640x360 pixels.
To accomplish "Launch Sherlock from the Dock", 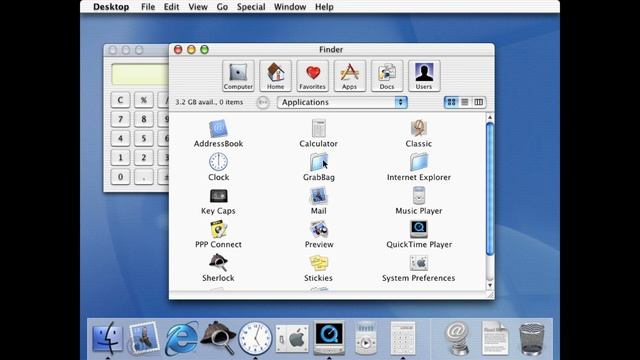I will [x=218, y=338].
